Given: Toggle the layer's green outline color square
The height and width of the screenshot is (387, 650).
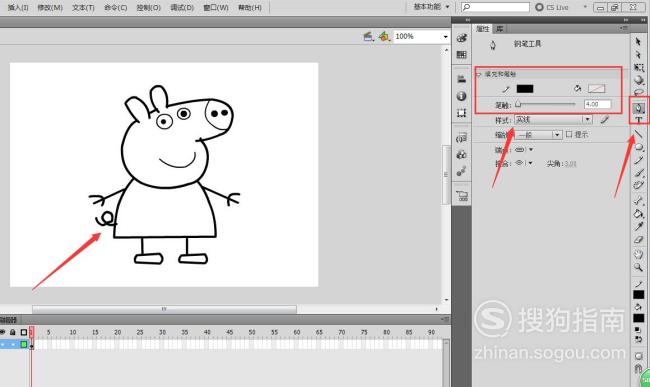Looking at the screenshot, I should (24, 344).
